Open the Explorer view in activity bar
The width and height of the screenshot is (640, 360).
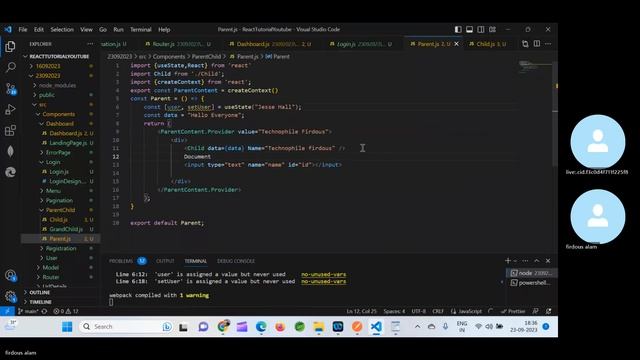pos(10,47)
